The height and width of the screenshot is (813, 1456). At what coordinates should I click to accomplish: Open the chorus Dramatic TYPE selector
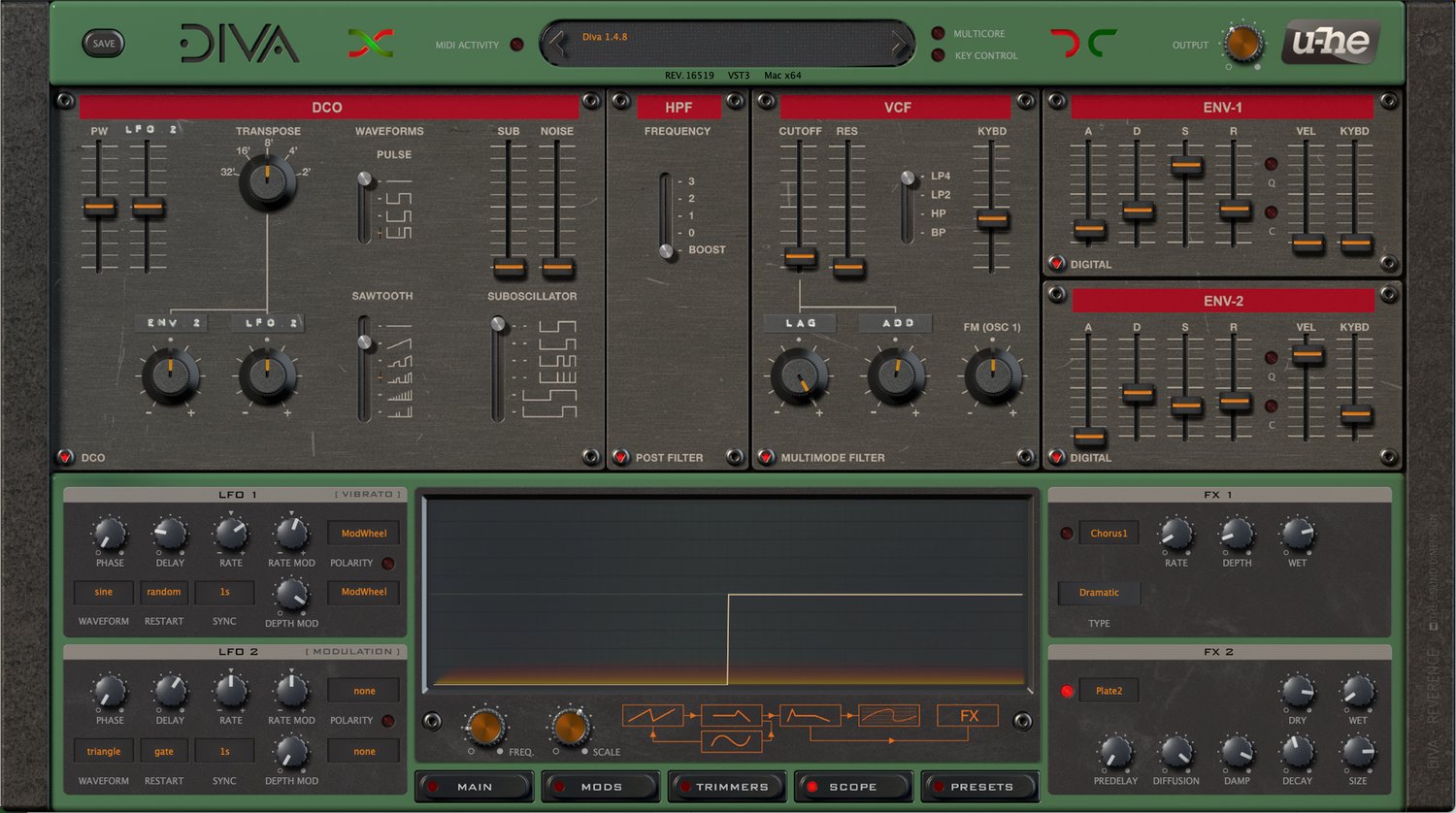click(x=1099, y=593)
